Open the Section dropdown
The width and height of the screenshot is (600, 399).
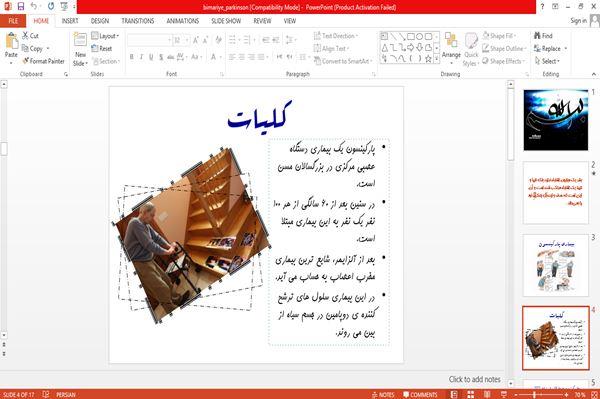click(106, 61)
